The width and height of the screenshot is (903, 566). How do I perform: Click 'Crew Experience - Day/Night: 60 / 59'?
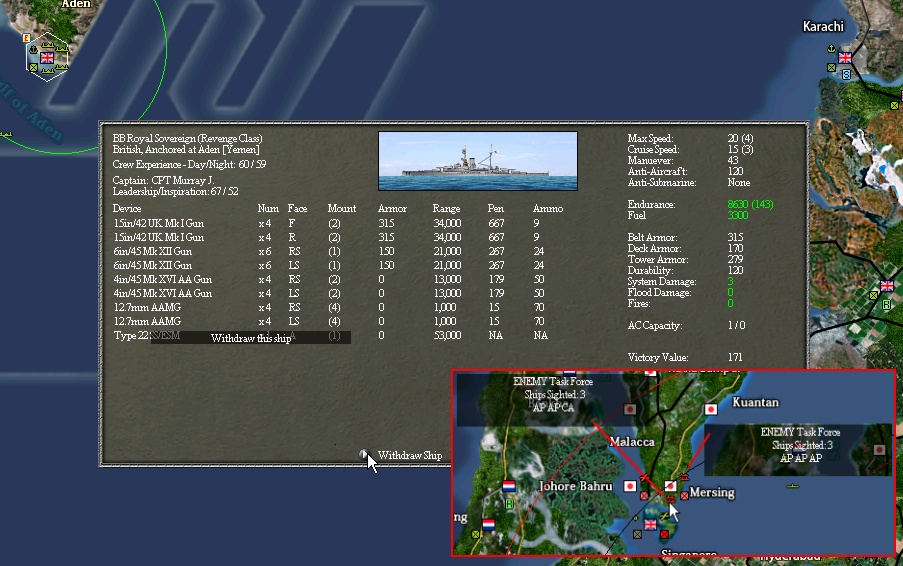[x=189, y=164]
